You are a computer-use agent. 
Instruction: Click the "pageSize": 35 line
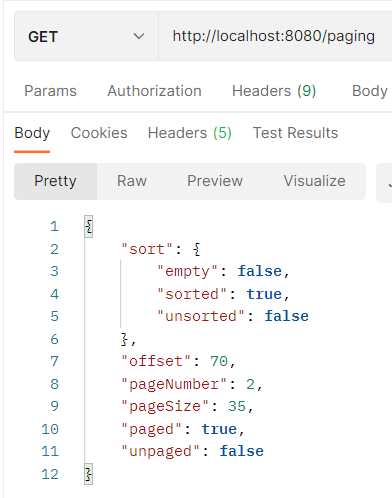[x=187, y=407]
